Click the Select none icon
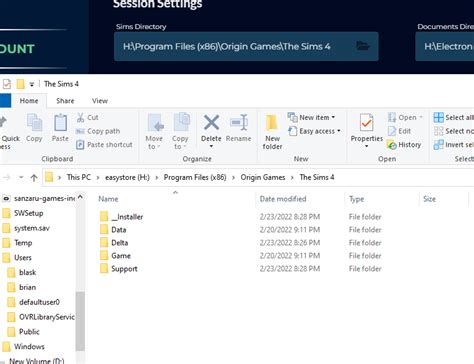This screenshot has height=364, width=474. pos(438,131)
